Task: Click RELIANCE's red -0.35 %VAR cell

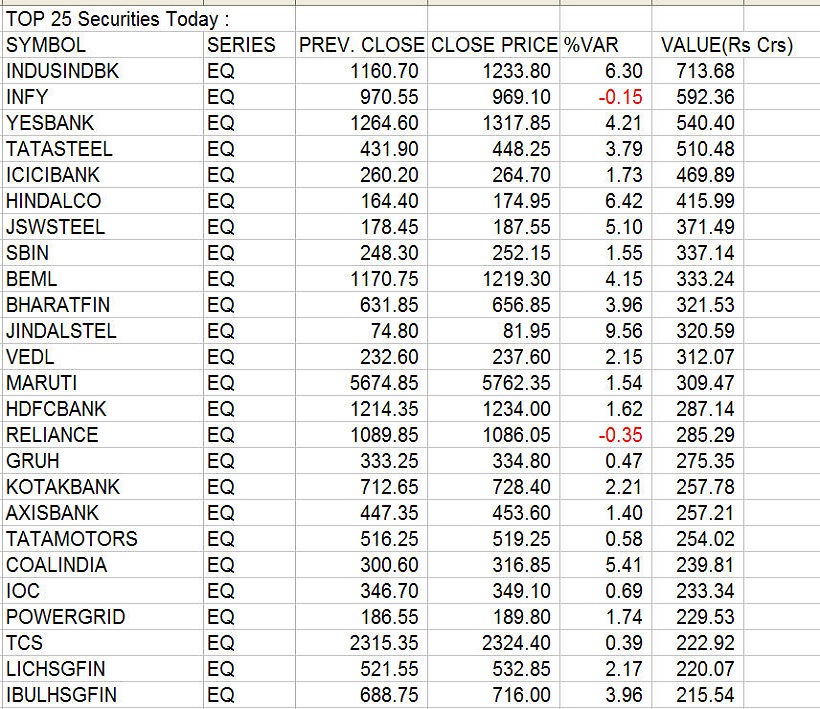Action: [620, 435]
